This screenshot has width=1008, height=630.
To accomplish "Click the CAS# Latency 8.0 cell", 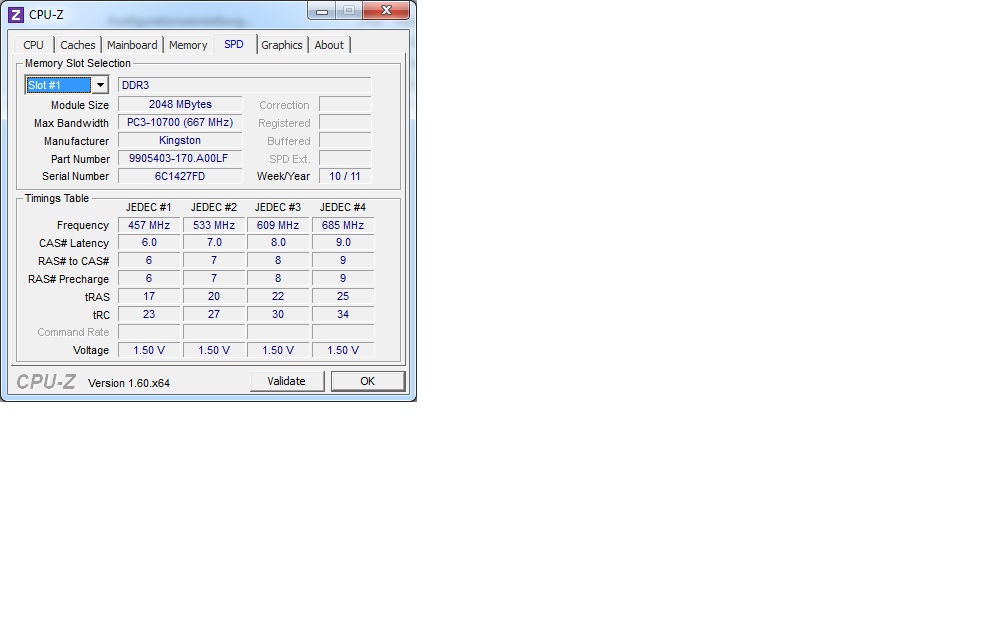I will [278, 242].
